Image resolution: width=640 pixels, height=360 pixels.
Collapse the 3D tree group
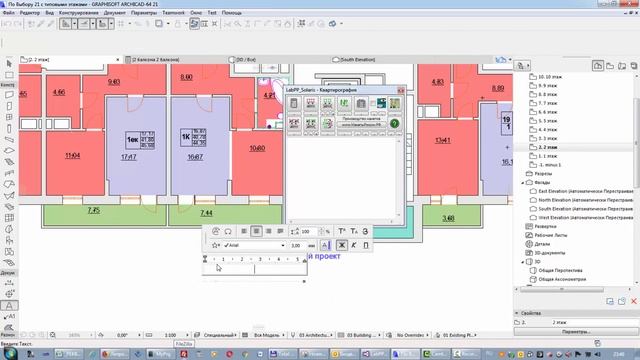point(523,262)
